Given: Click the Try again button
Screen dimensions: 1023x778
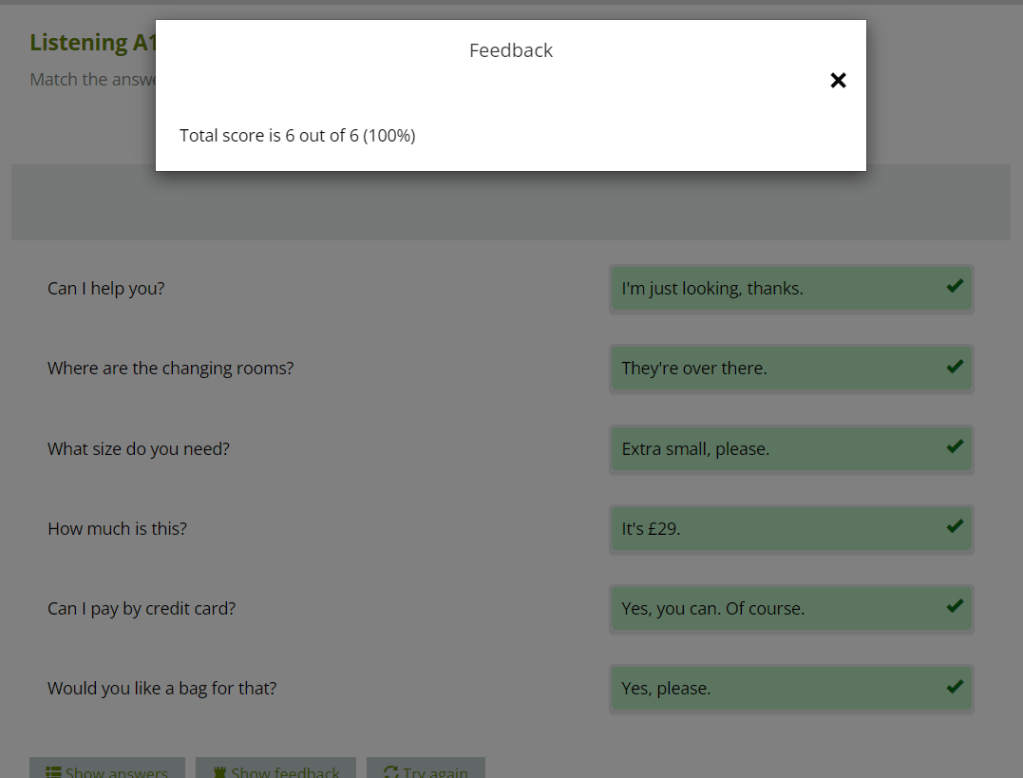Looking at the screenshot, I should [425, 770].
